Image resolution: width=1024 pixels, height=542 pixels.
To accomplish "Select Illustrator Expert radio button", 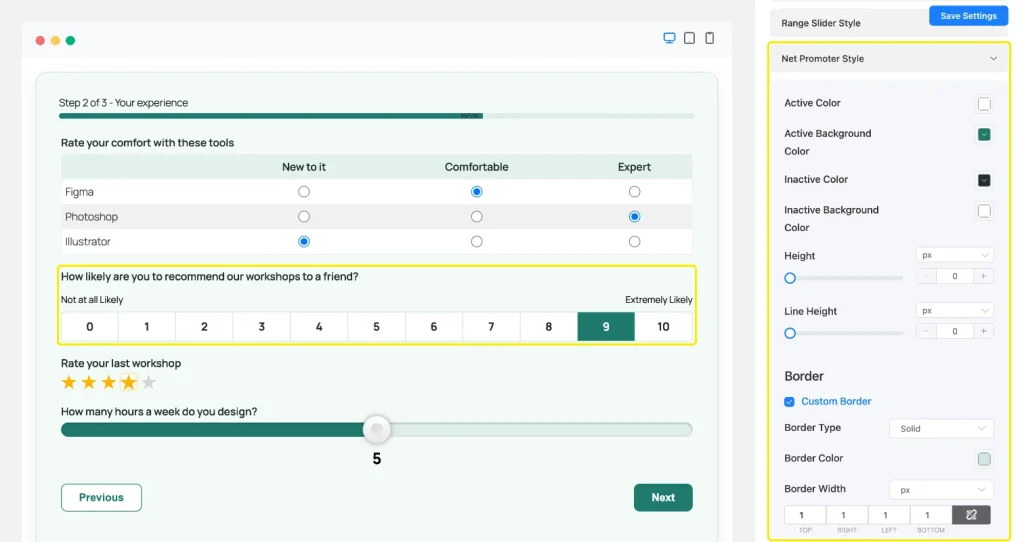I will click(634, 241).
